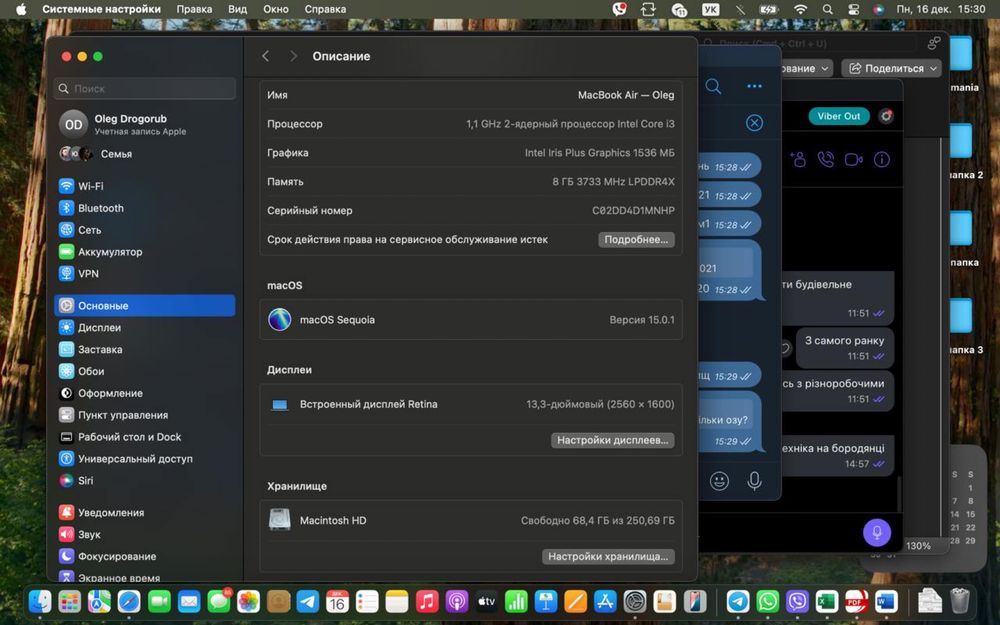Click the Macintosh HD storage row
This screenshot has height=625, width=1000.
point(471,520)
